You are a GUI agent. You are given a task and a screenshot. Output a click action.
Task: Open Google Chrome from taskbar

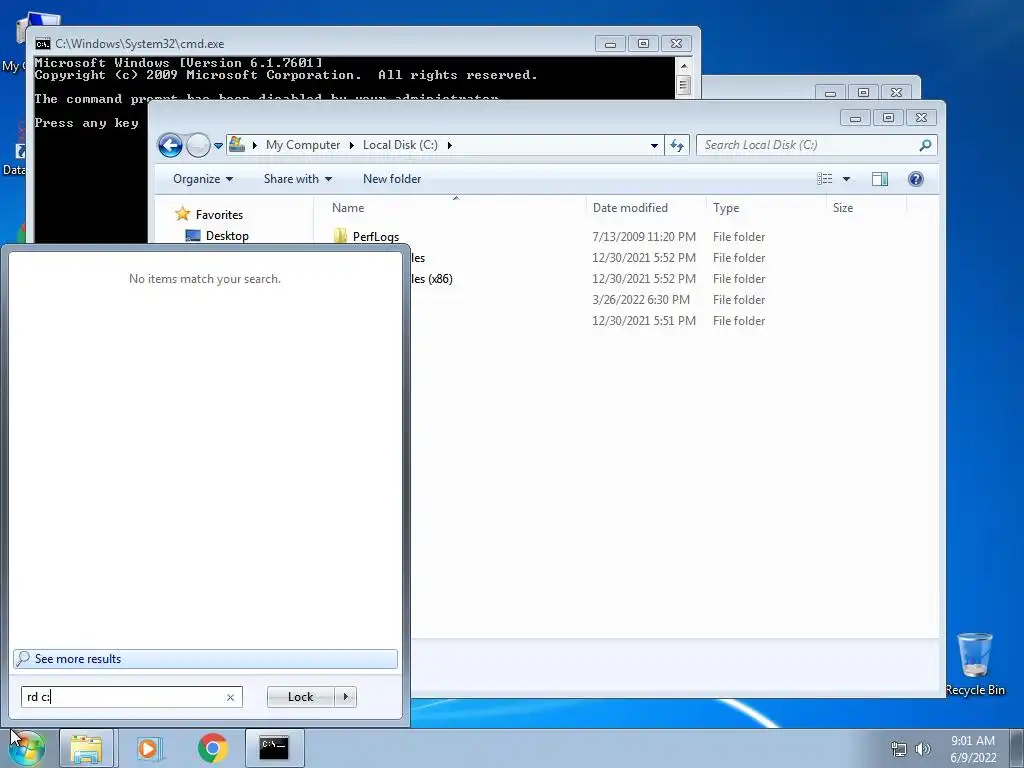212,748
